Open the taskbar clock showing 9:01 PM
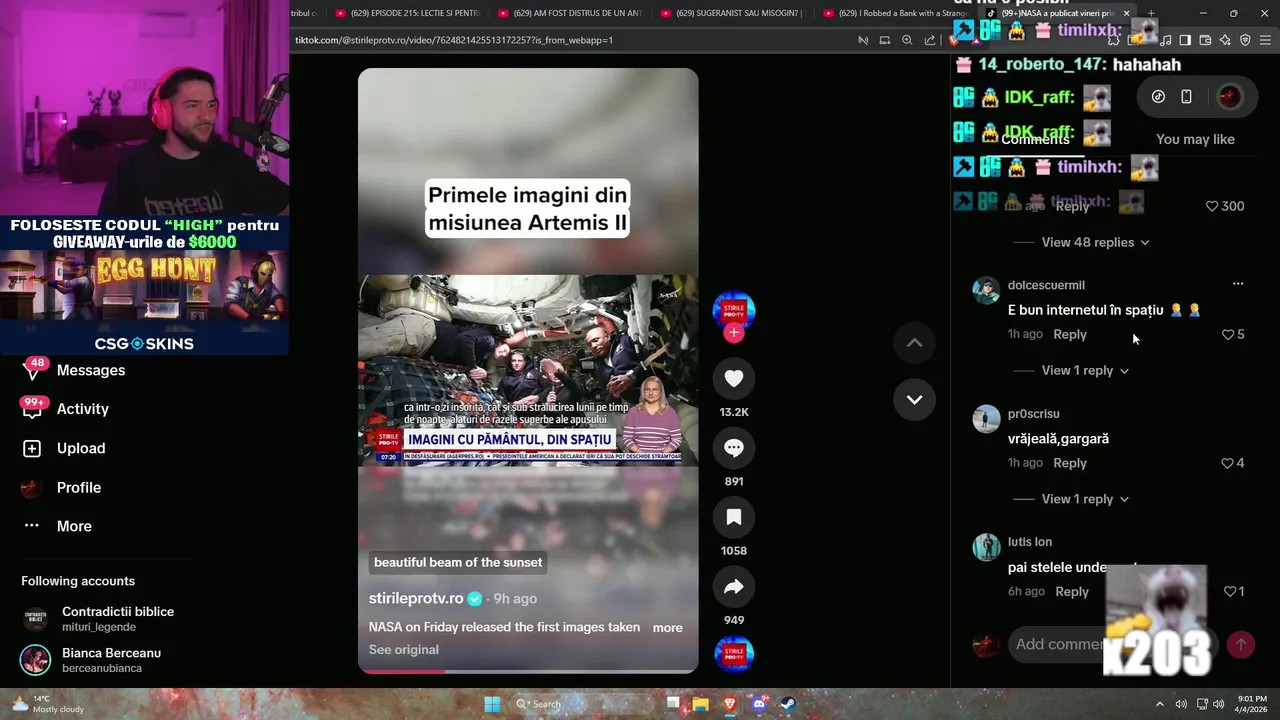Viewport: 1280px width, 720px height. (1252, 704)
